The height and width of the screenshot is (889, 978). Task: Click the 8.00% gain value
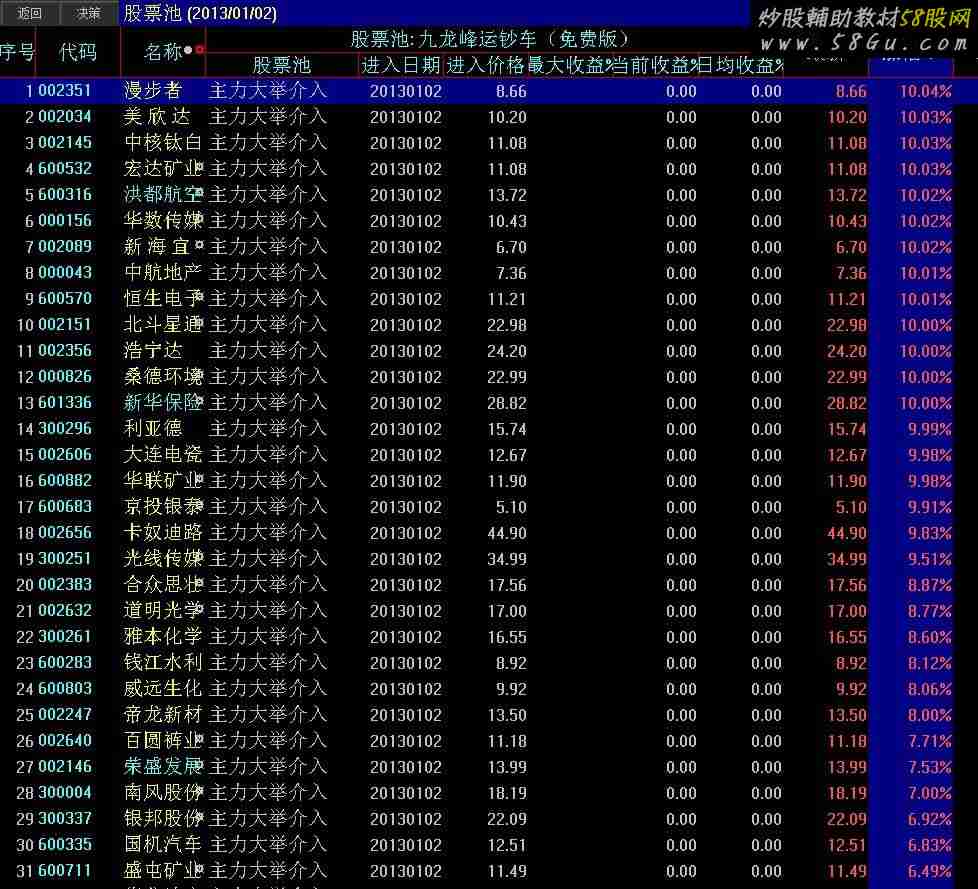point(929,715)
